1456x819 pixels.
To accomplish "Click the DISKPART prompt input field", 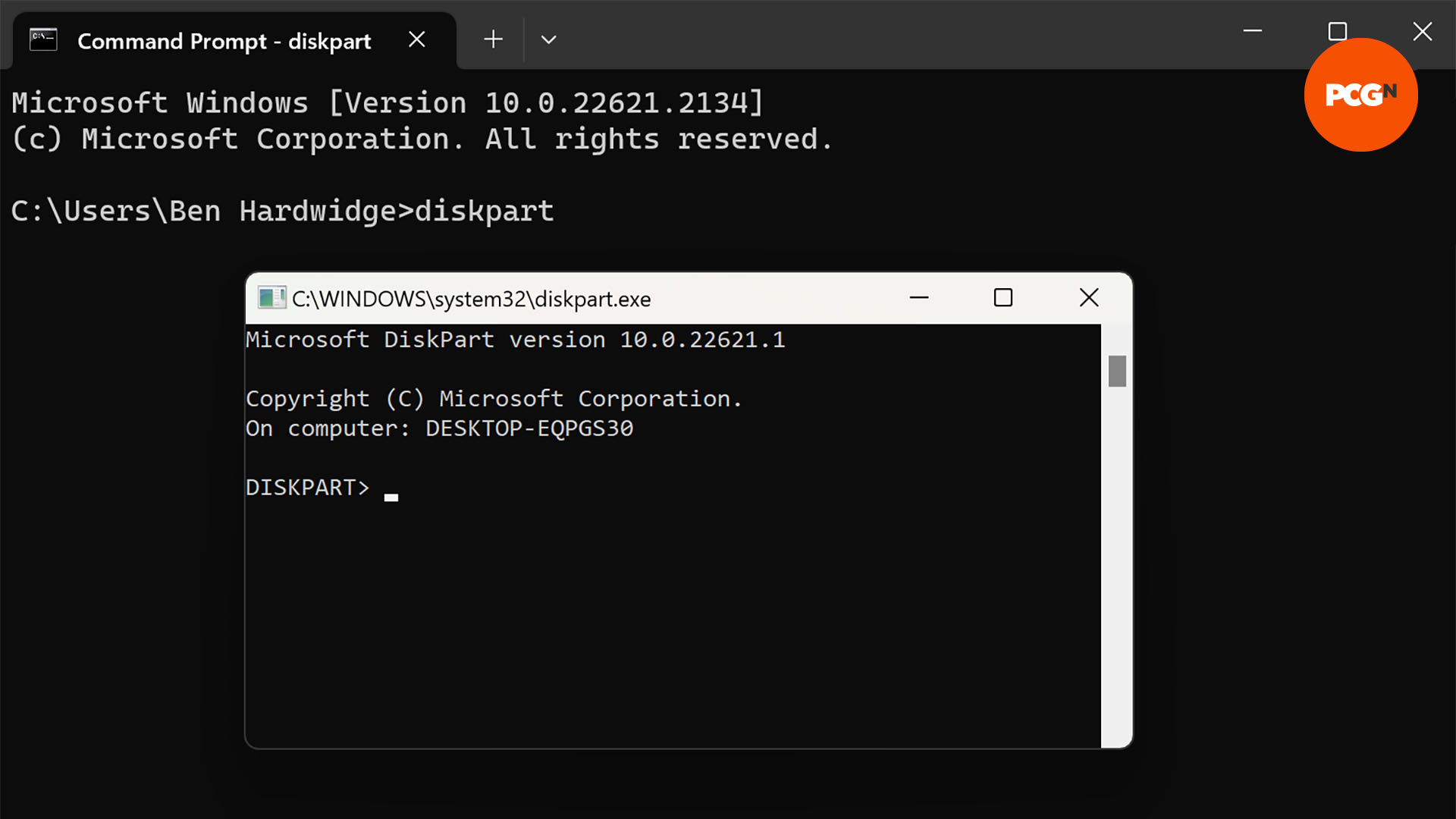I will point(392,488).
